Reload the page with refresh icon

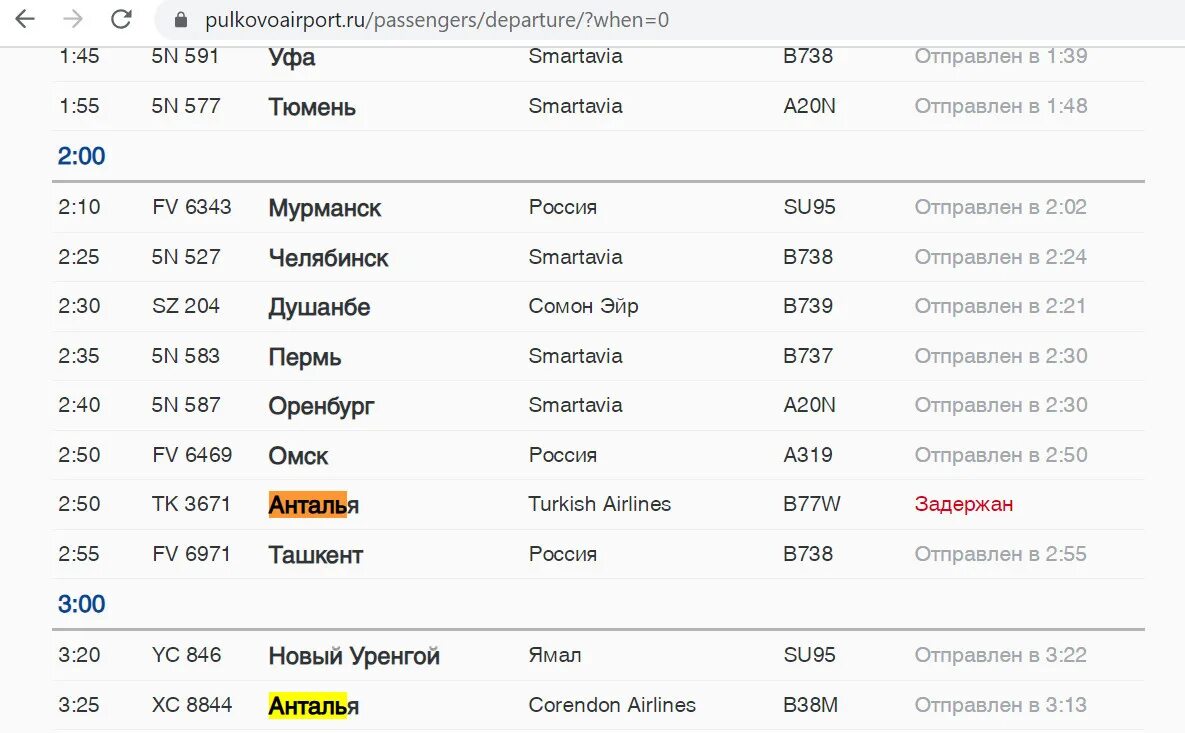tap(122, 19)
